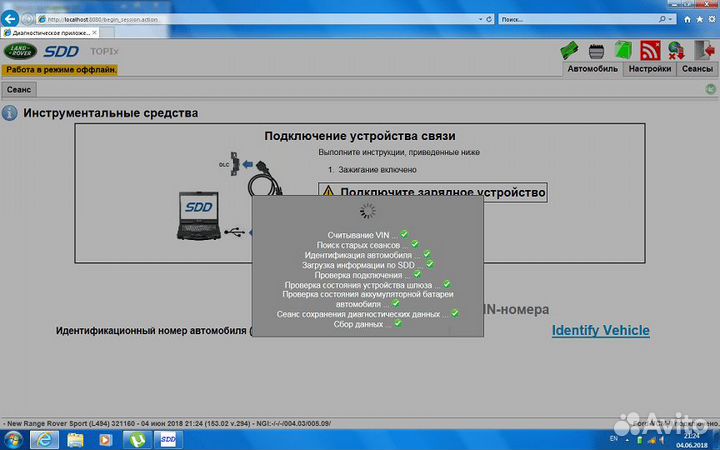
Task: Click the vehicle battery status icon
Action: click(596, 51)
